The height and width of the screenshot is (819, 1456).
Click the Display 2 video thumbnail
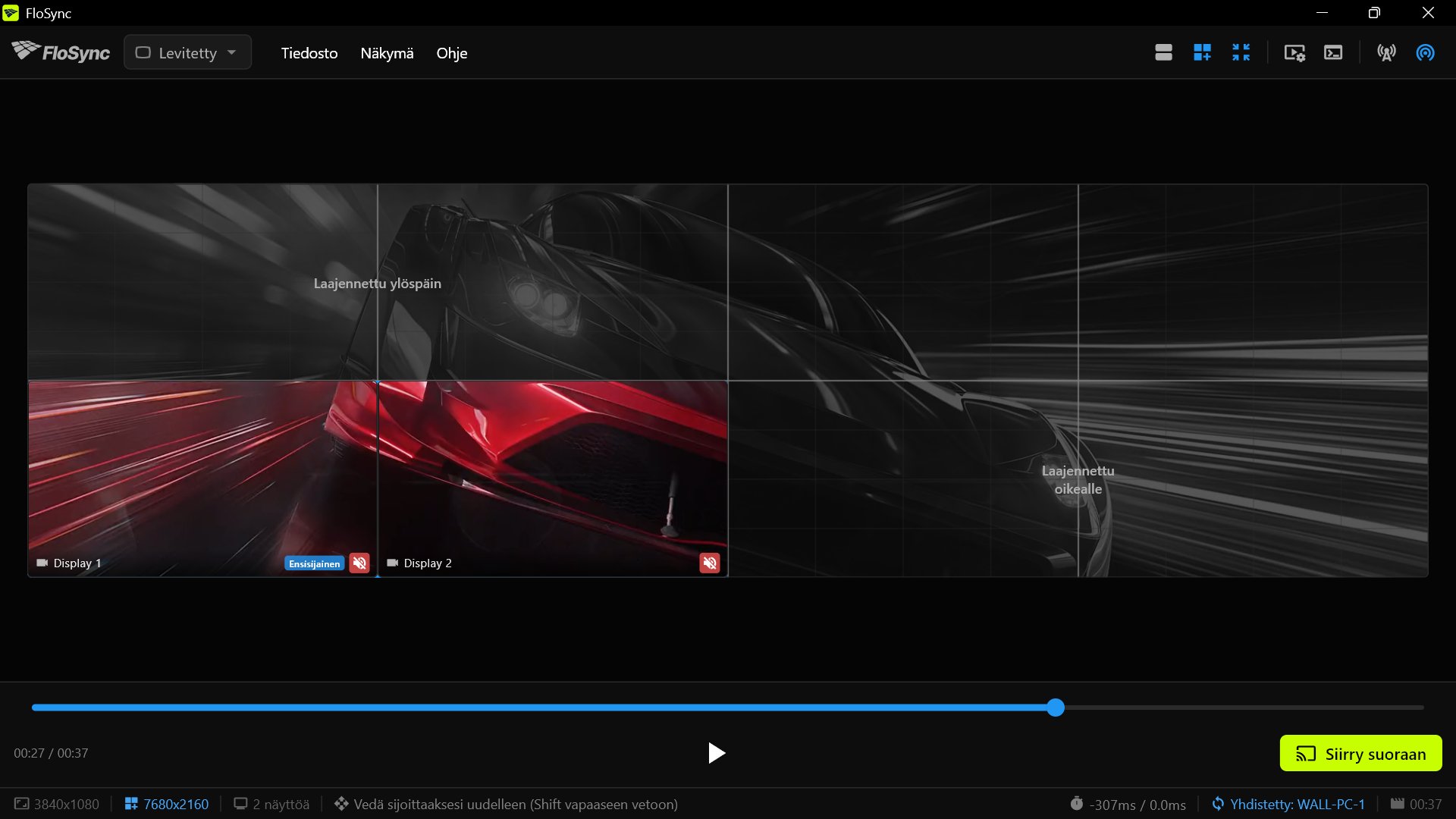(x=553, y=478)
